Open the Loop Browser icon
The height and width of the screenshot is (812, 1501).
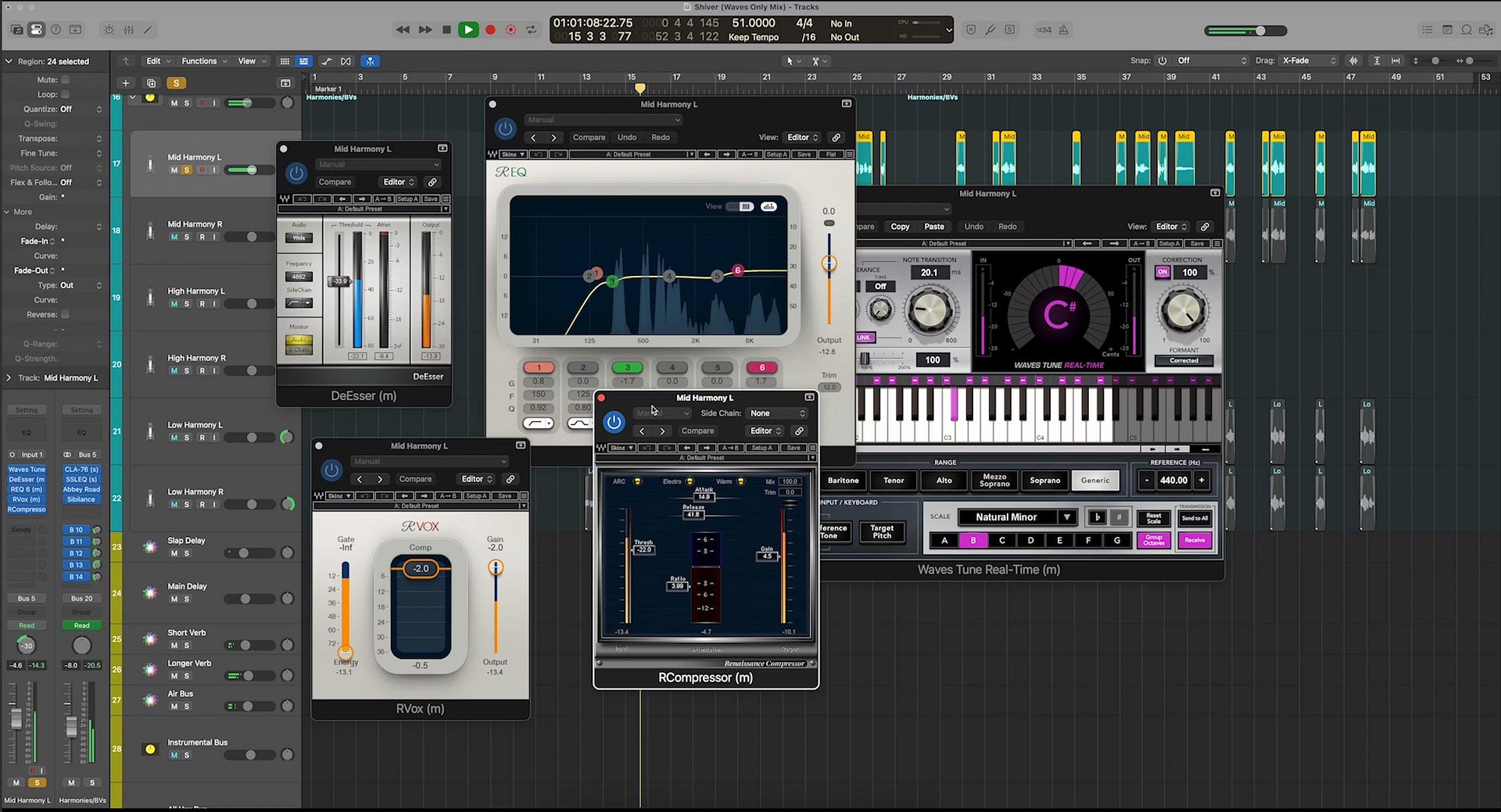[x=1467, y=30]
